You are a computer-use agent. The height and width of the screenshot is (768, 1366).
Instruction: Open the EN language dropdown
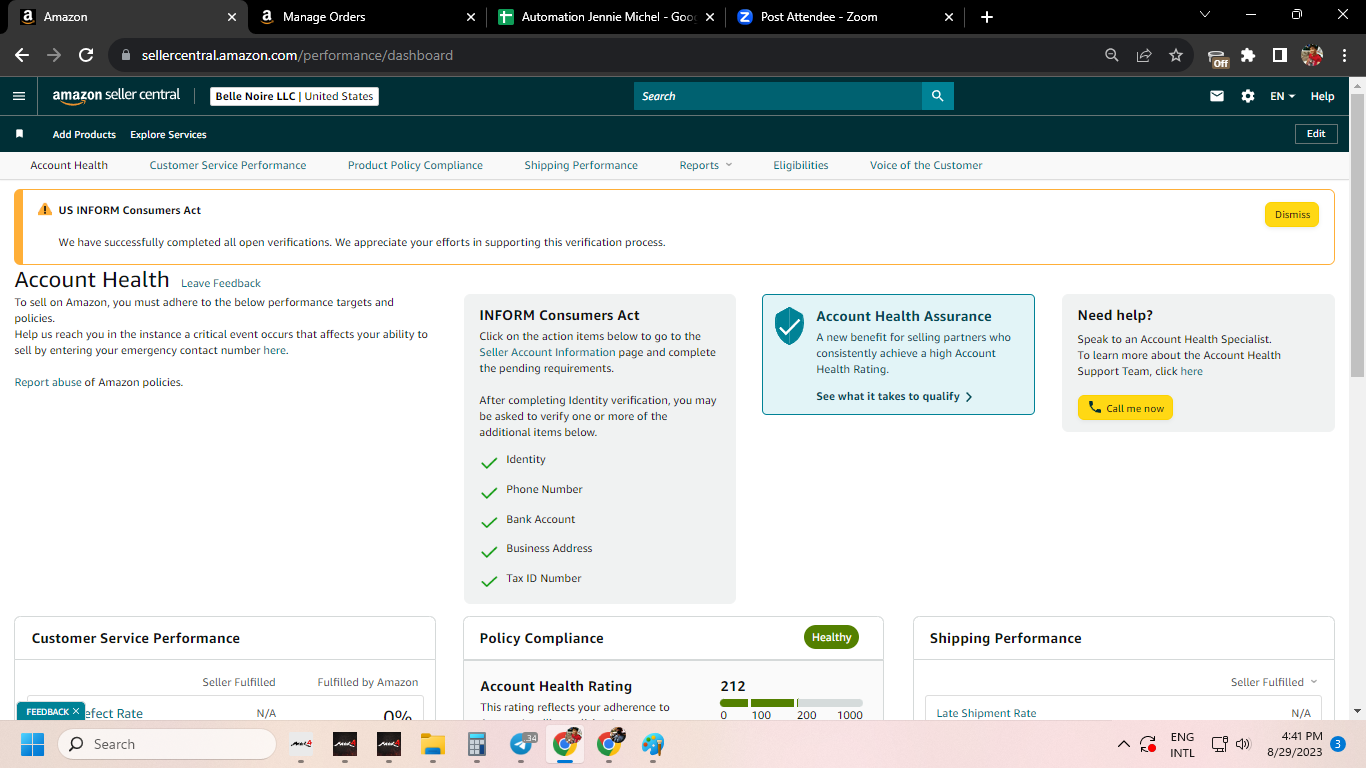point(1282,96)
